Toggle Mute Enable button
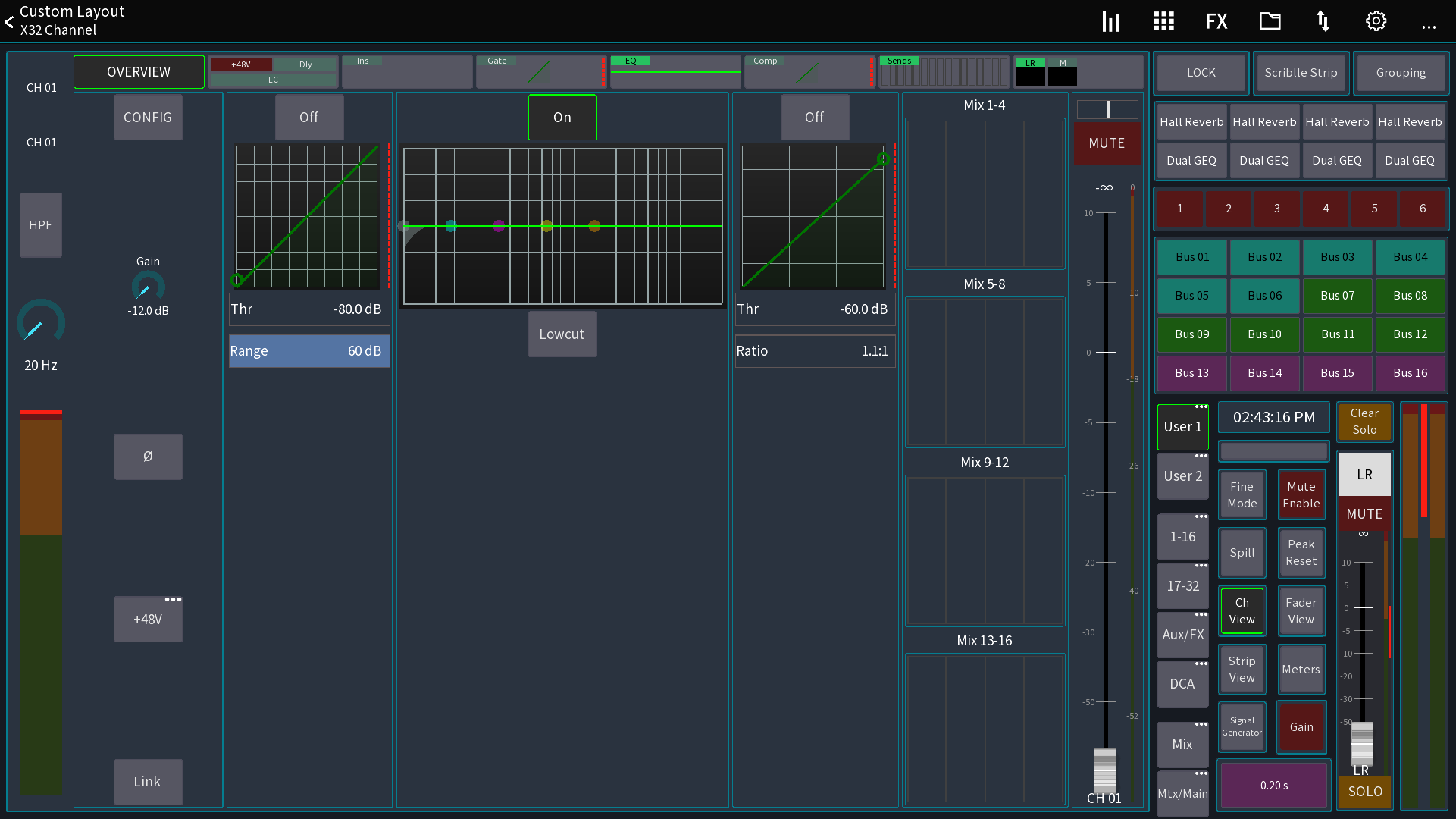Screen dimensions: 1456x819 pyautogui.click(x=1301, y=495)
